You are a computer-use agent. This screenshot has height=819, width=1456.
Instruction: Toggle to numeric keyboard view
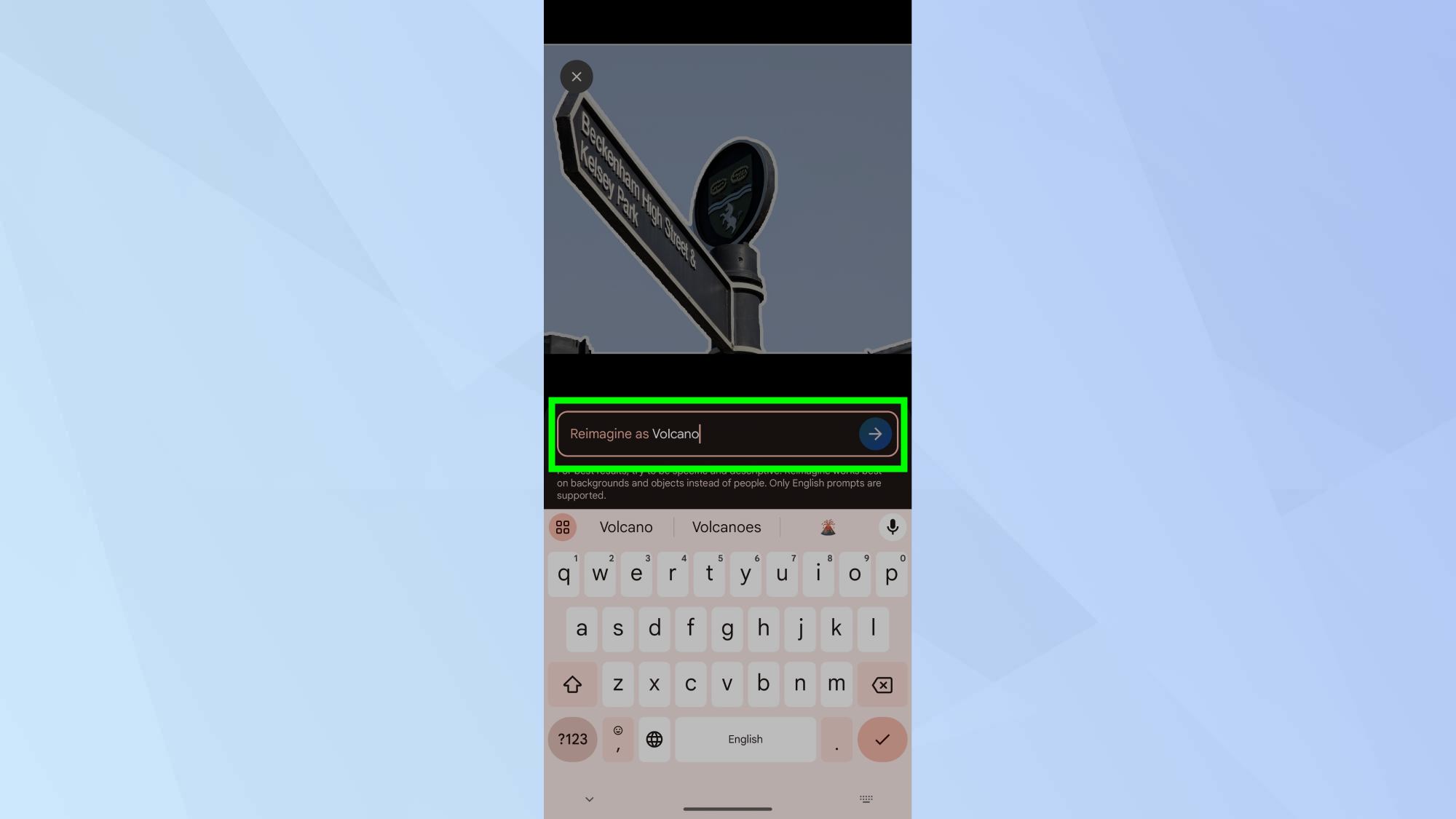coord(572,739)
